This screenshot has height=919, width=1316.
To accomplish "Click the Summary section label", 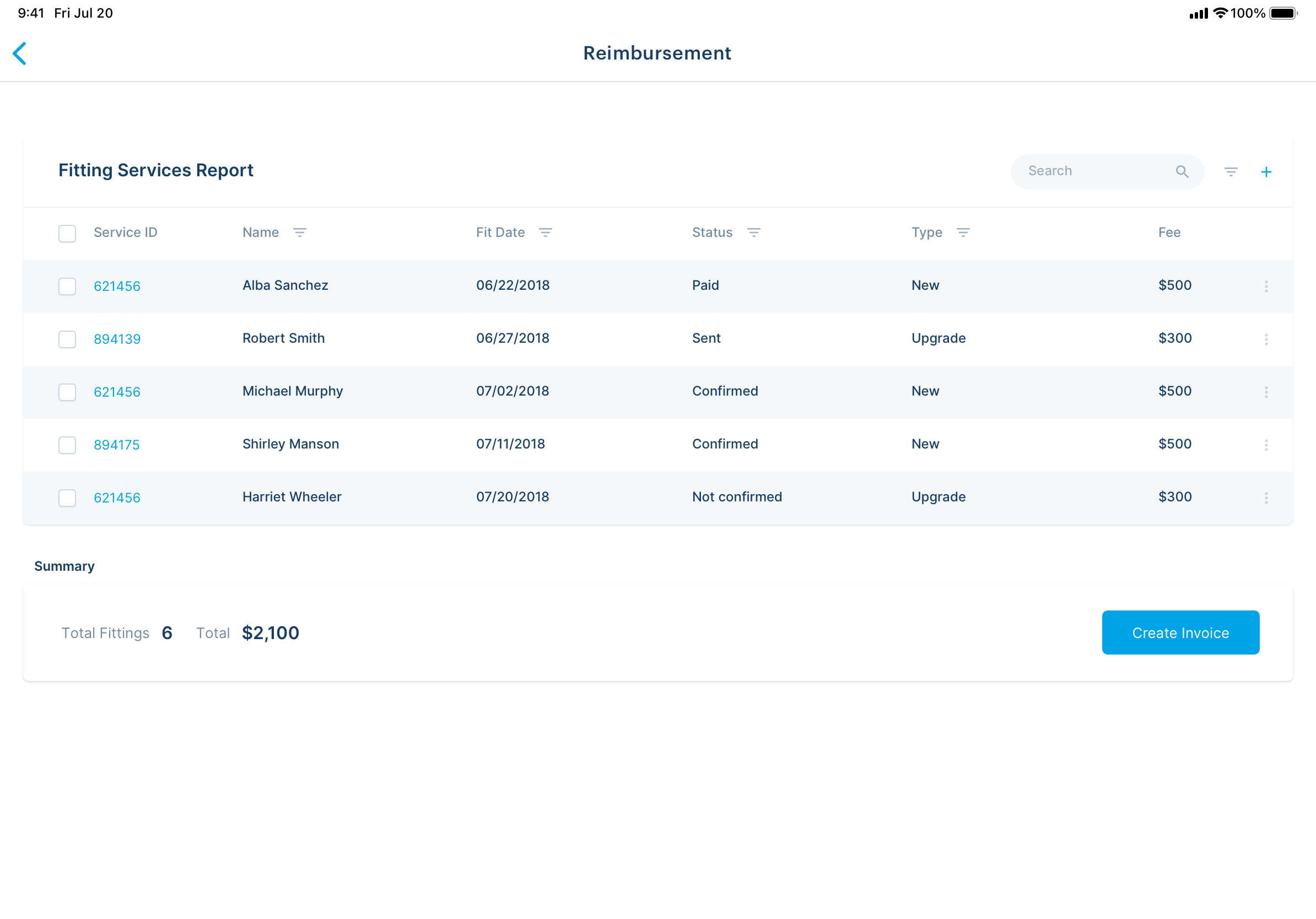I will tap(64, 566).
